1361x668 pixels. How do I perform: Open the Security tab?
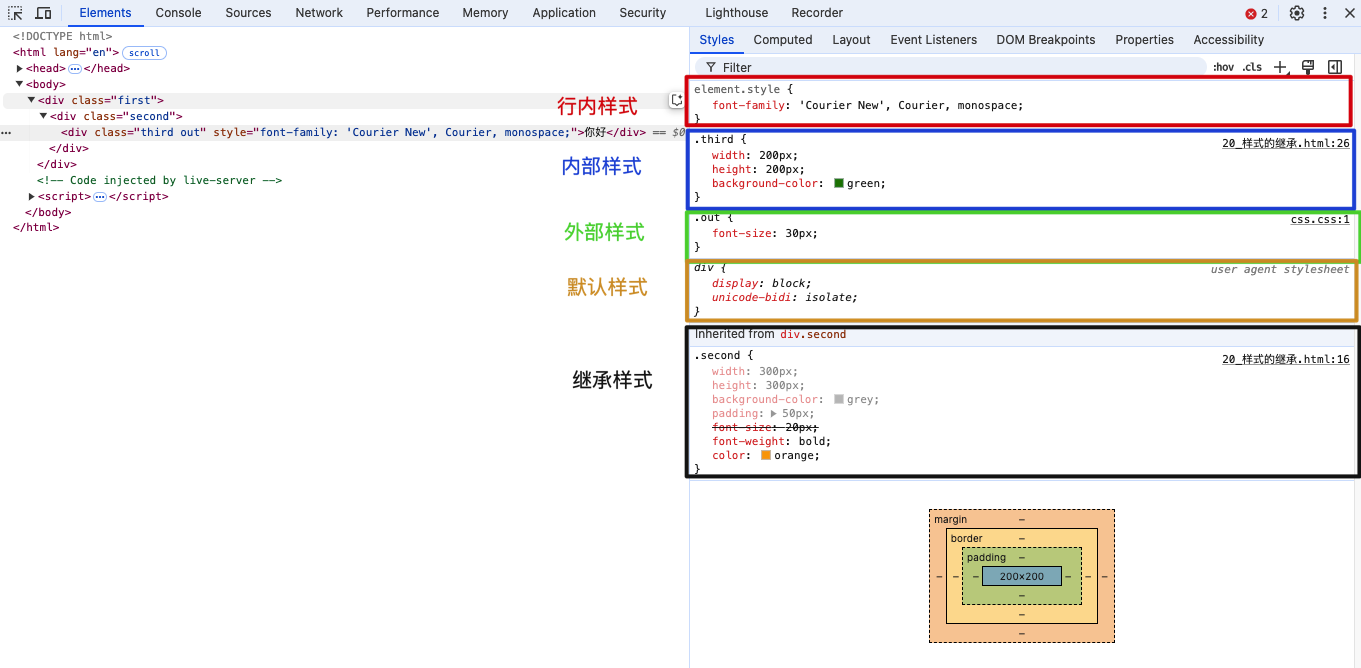pos(643,13)
